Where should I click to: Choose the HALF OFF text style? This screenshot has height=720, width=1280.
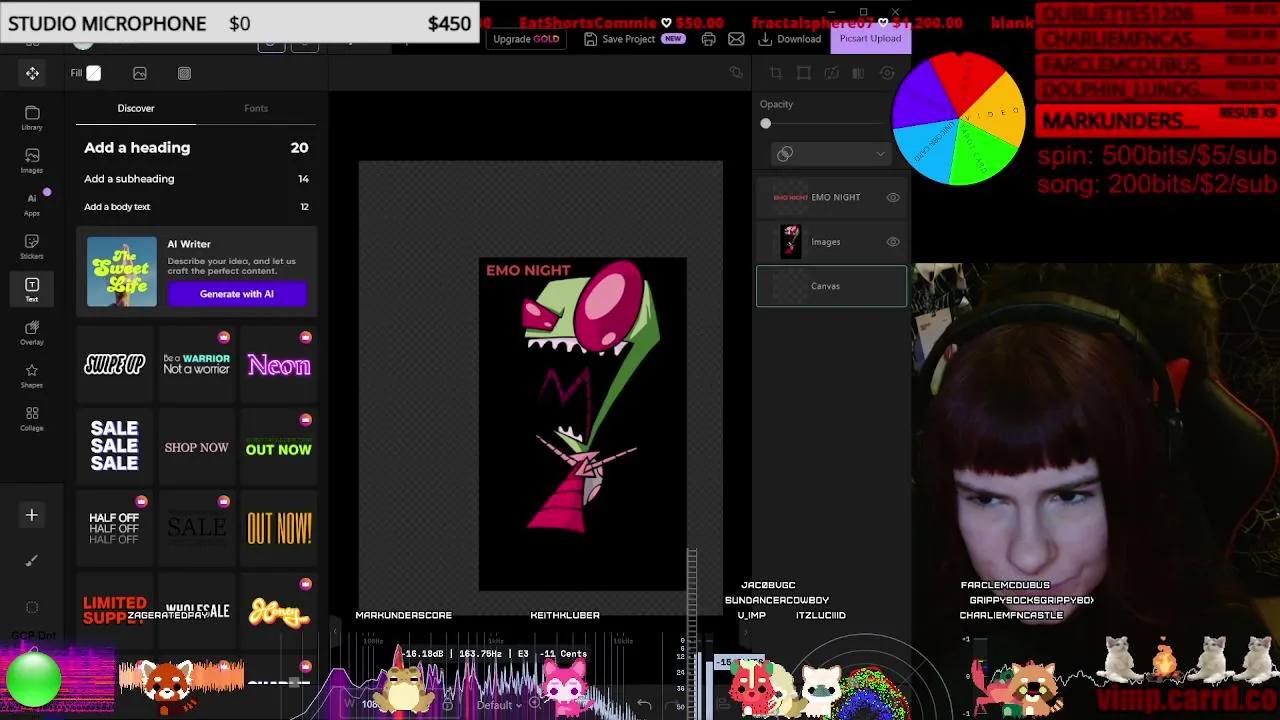point(115,529)
